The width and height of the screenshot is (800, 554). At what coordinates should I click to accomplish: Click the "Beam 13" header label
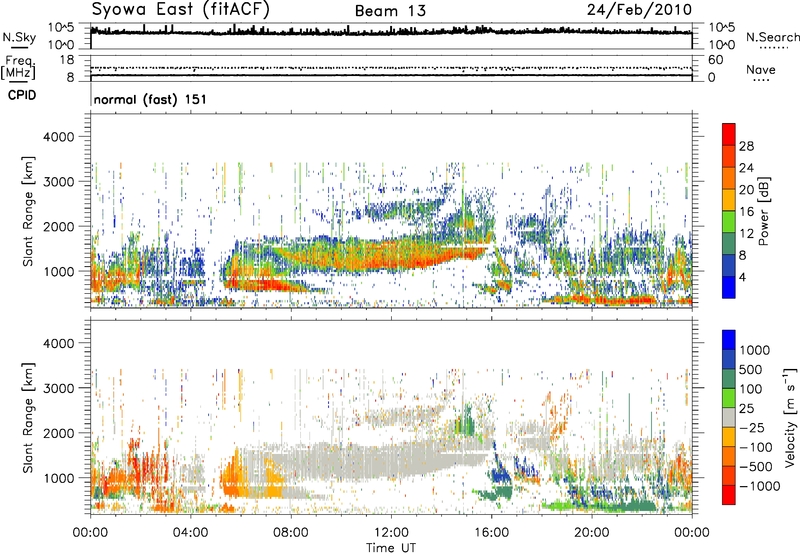pyautogui.click(x=390, y=11)
